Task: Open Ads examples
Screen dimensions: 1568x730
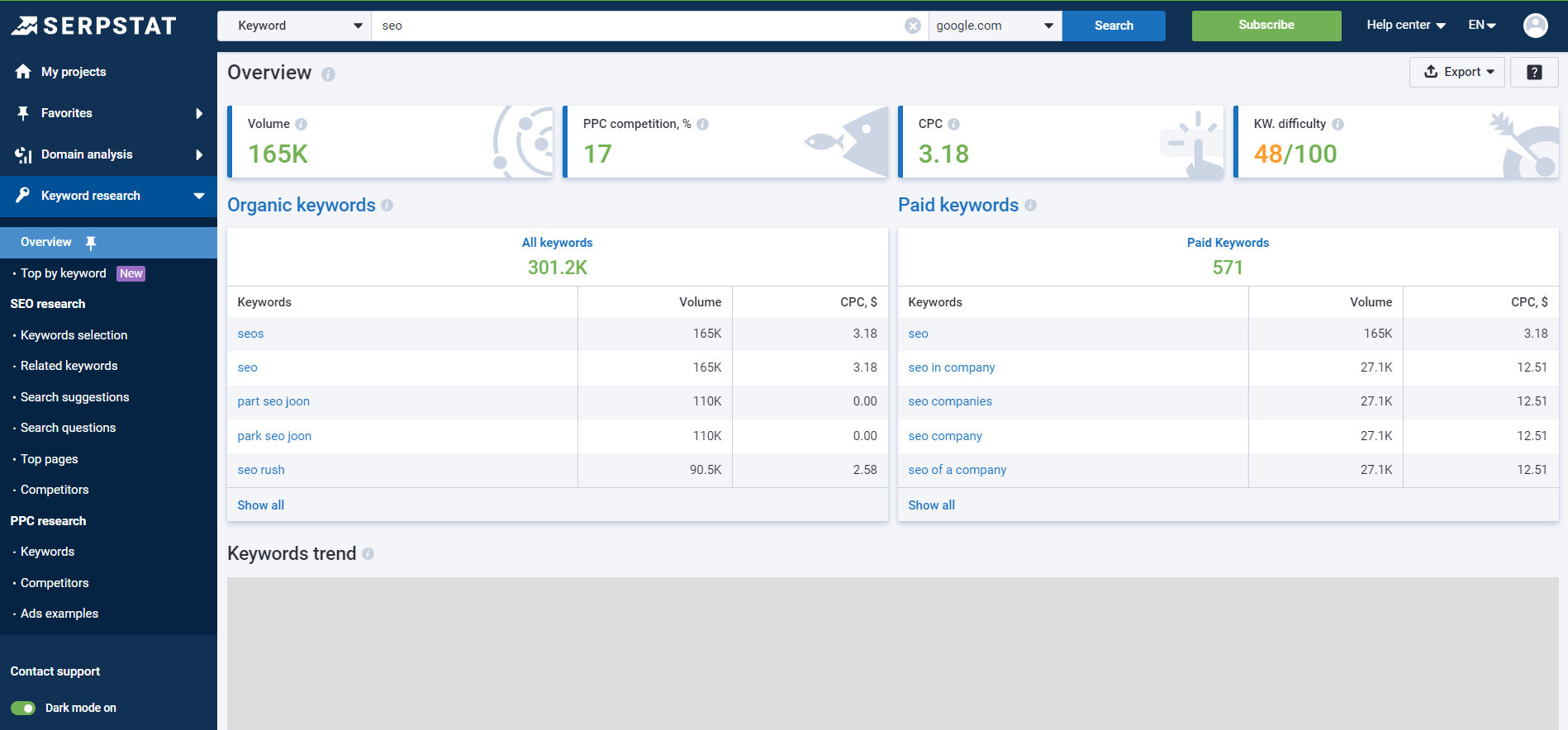Action: (59, 614)
